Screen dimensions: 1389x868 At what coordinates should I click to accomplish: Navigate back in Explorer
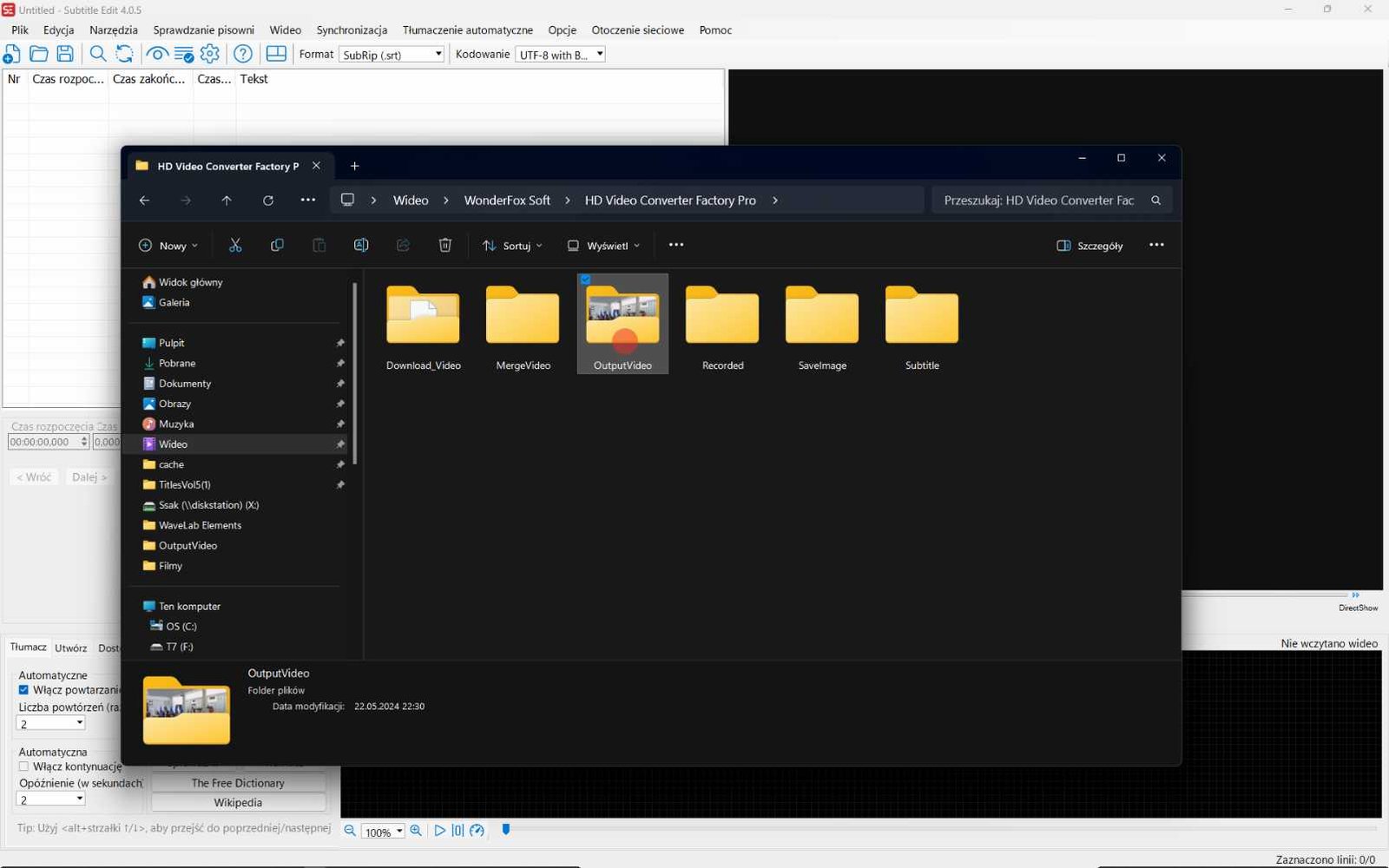tap(144, 201)
